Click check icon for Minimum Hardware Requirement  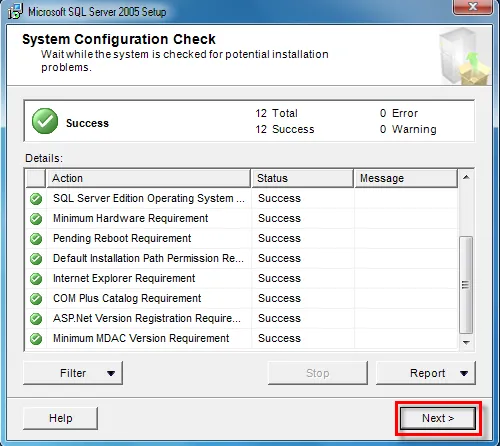(36, 219)
